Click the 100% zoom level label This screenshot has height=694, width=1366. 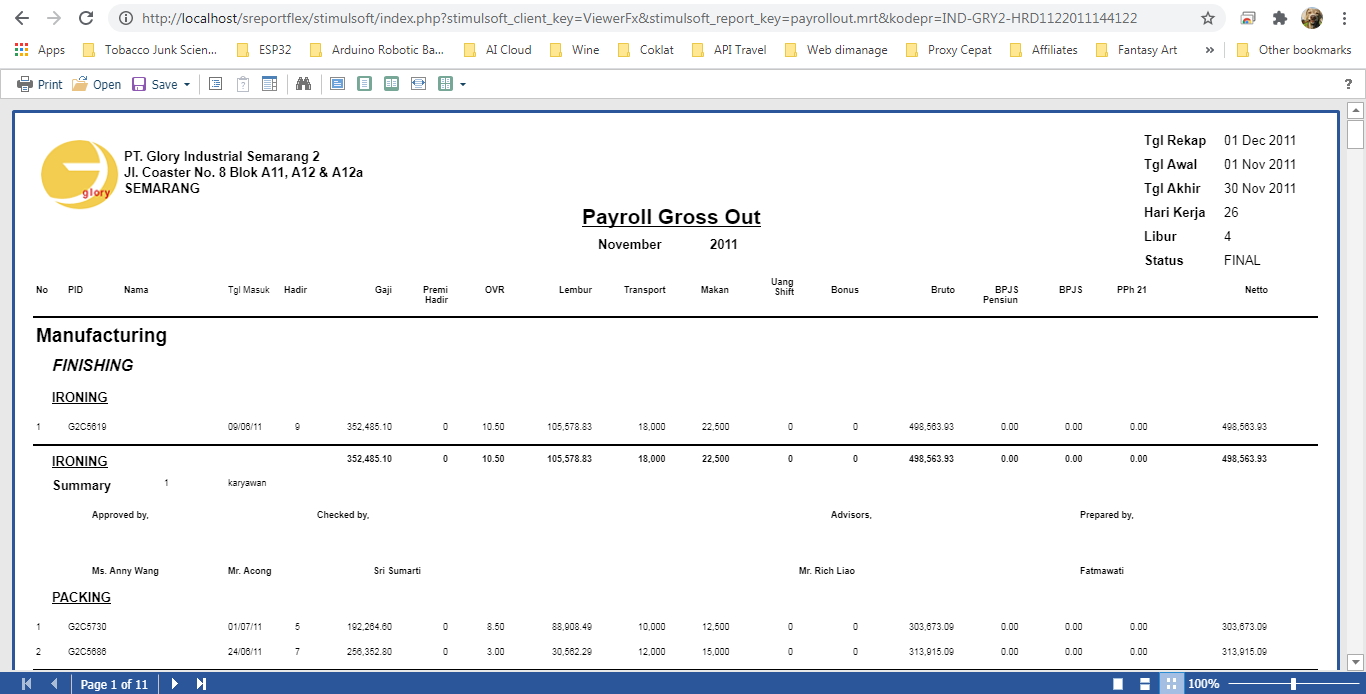point(1203,684)
